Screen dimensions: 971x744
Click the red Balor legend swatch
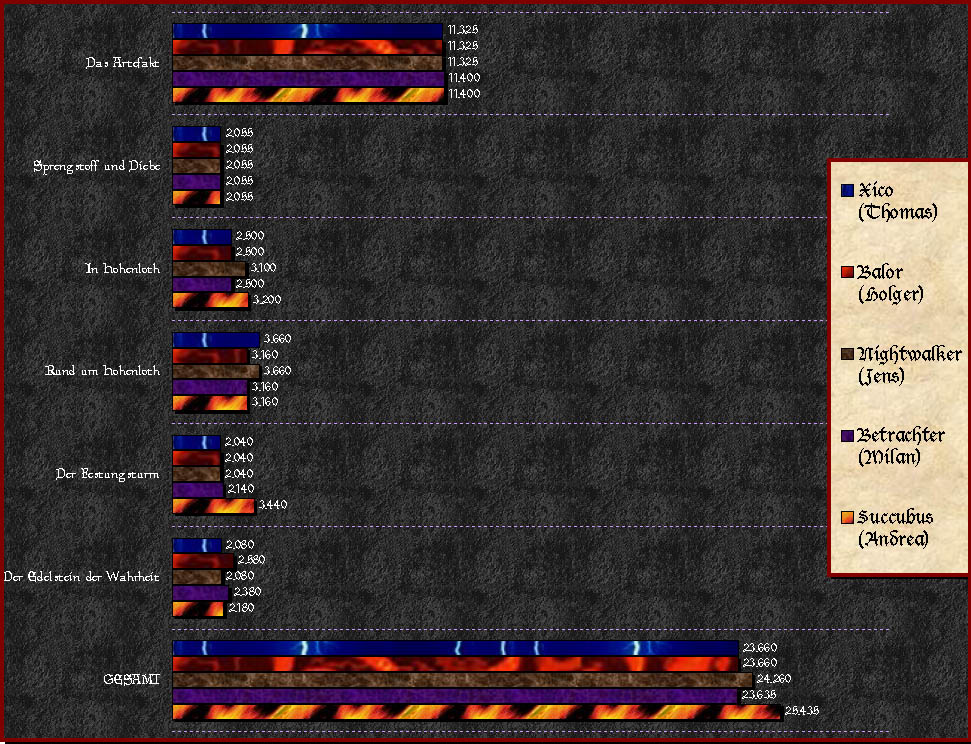point(848,273)
